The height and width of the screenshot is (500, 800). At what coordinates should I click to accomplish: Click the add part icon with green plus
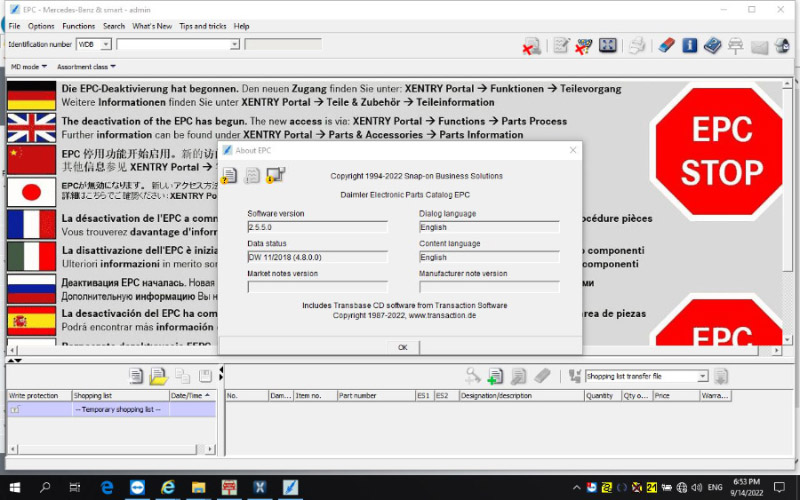pyautogui.click(x=495, y=377)
